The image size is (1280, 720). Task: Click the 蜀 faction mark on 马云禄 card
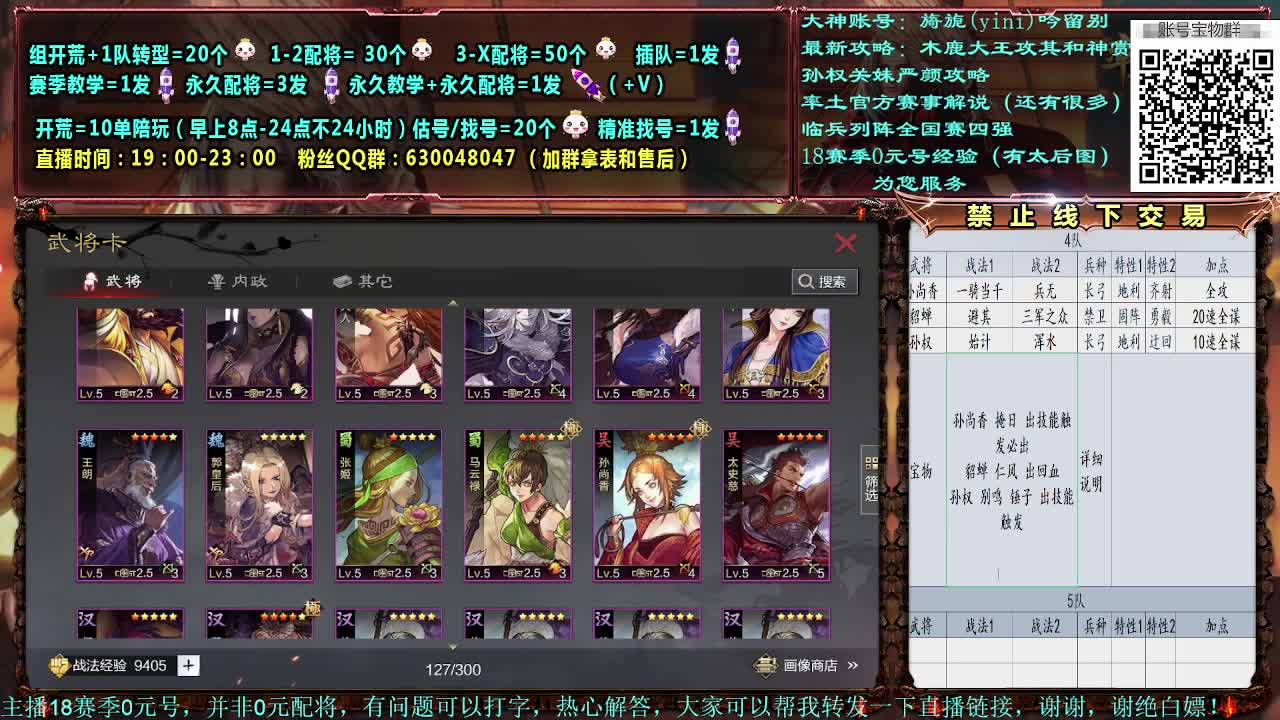coord(474,440)
